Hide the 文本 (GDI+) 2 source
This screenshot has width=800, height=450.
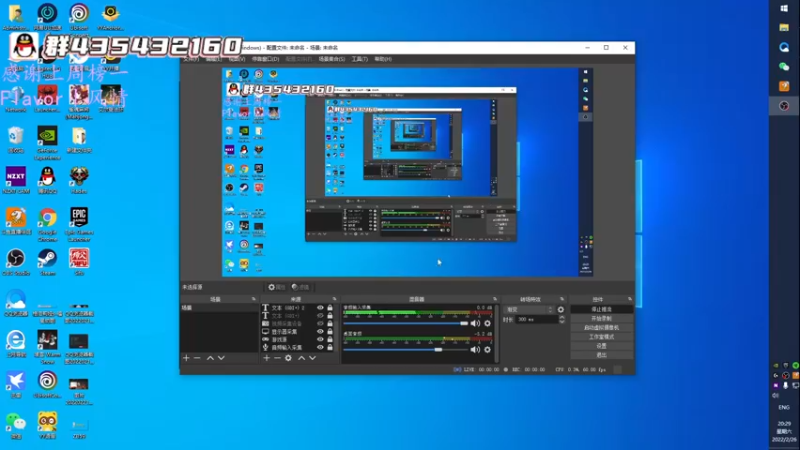click(x=320, y=308)
